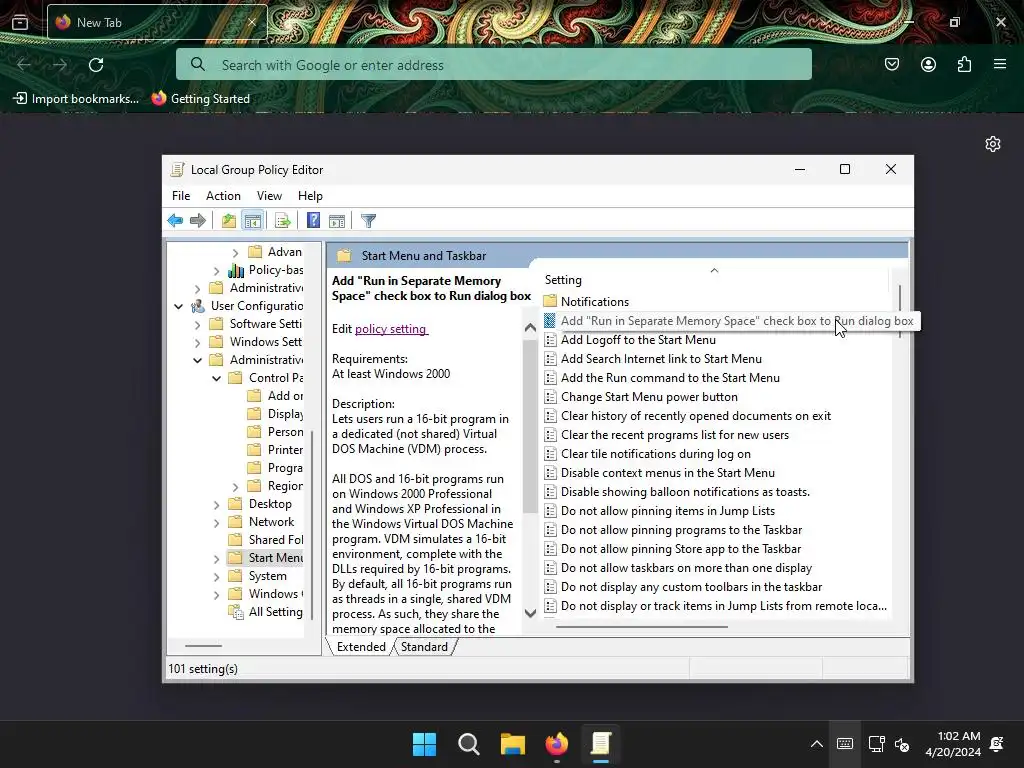Select Disable context menus in the Start Menu

pos(667,472)
